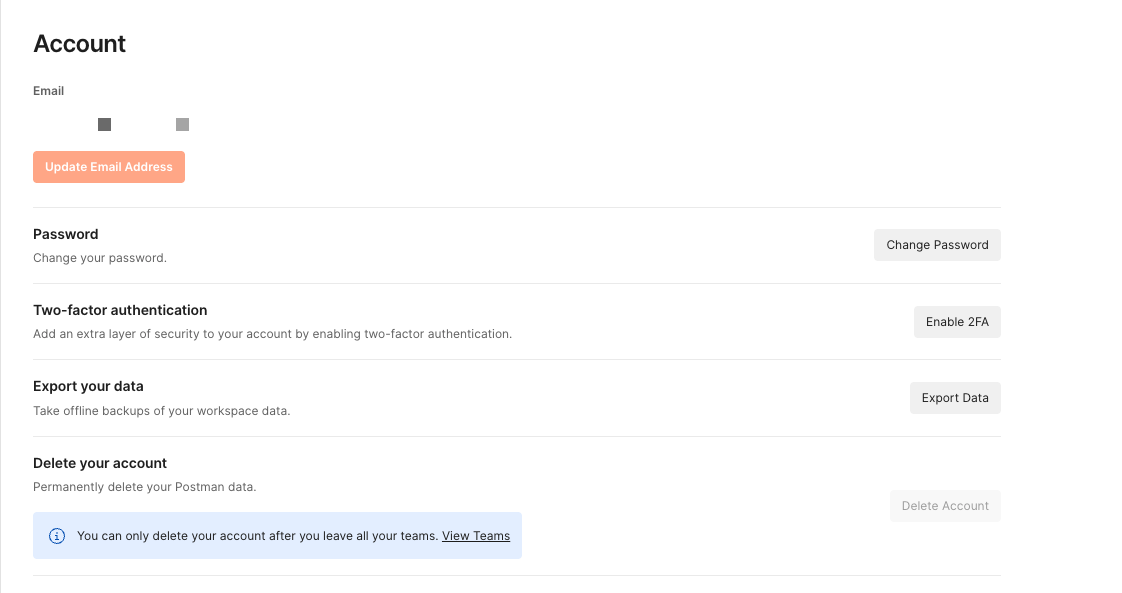Image resolution: width=1122 pixels, height=593 pixels.
Task: Click the Export Data button
Action: pos(955,398)
